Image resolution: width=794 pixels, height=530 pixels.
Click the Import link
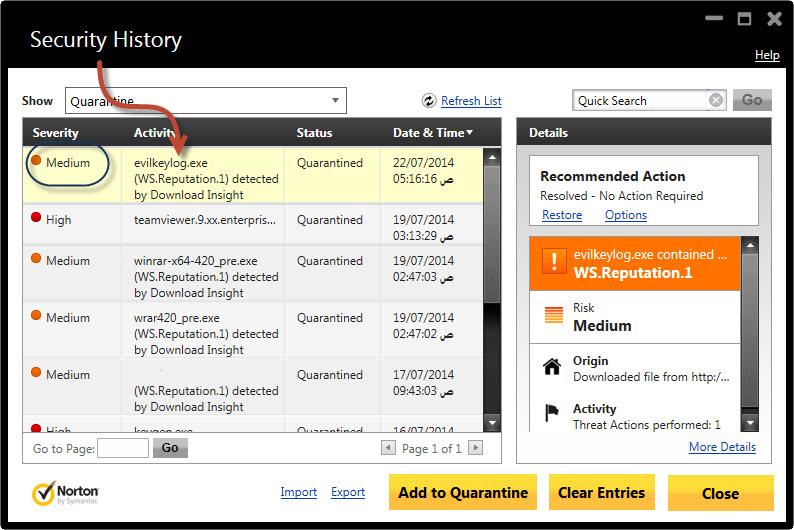click(298, 492)
